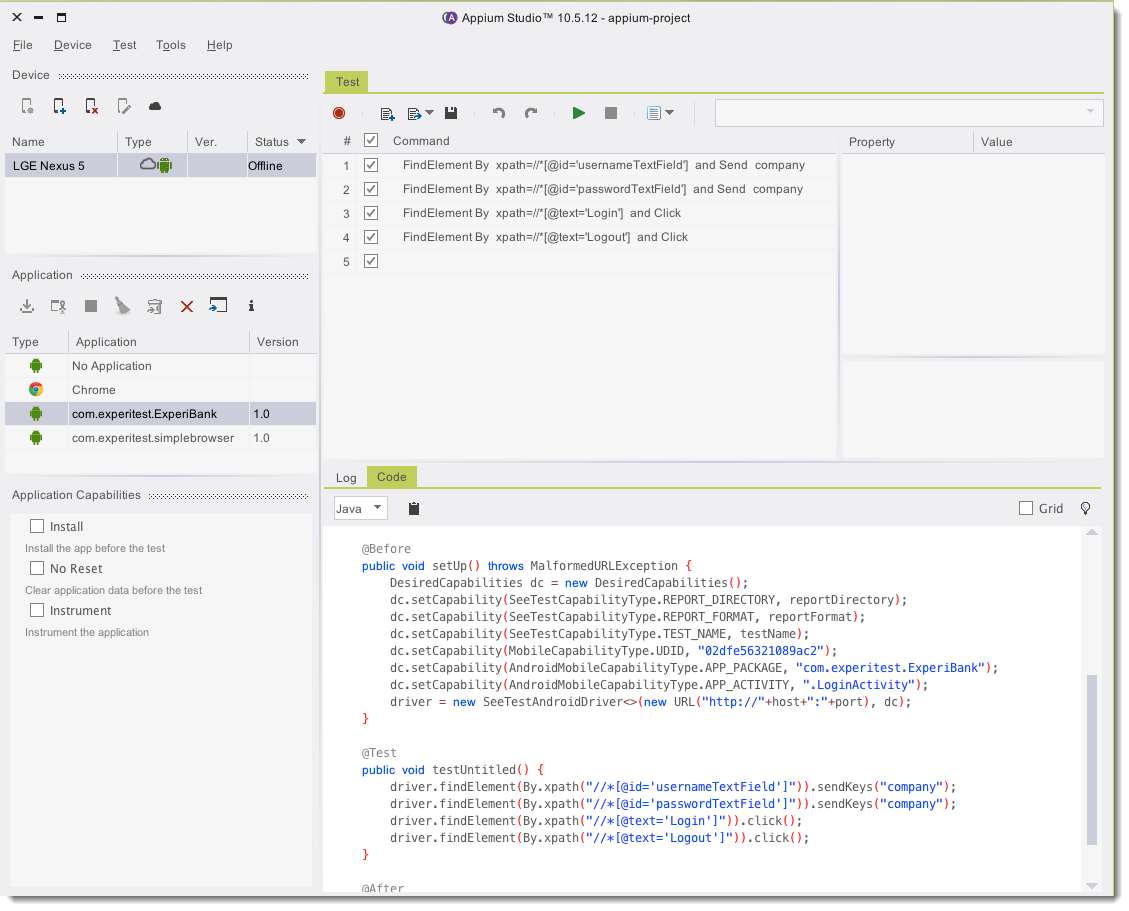
Task: Open the Status column dropdown arrow
Action: click(x=301, y=142)
